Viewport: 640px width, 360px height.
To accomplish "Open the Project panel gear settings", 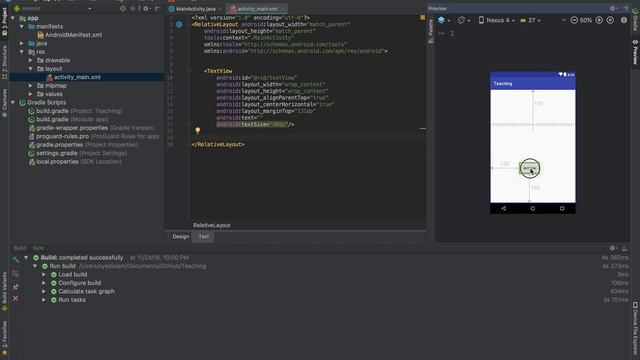I will point(146,8).
